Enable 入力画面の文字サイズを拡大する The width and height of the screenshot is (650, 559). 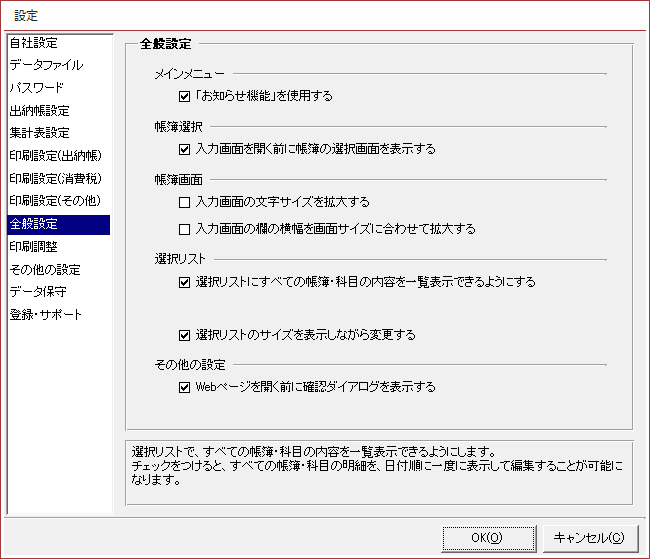click(x=184, y=203)
